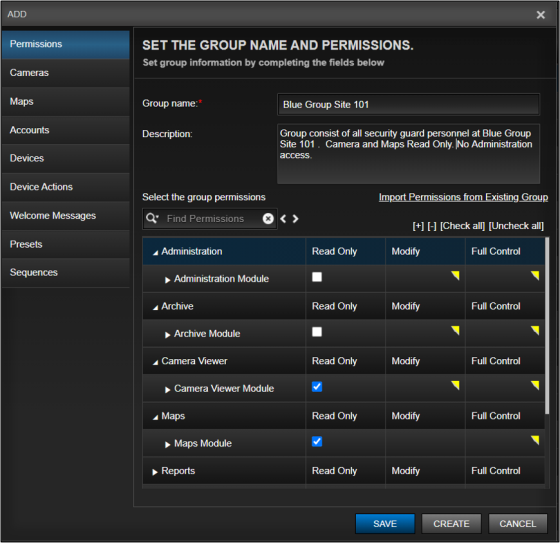560x543 pixels.
Task: Expand the Camera Viewer Module row
Action: 168,389
